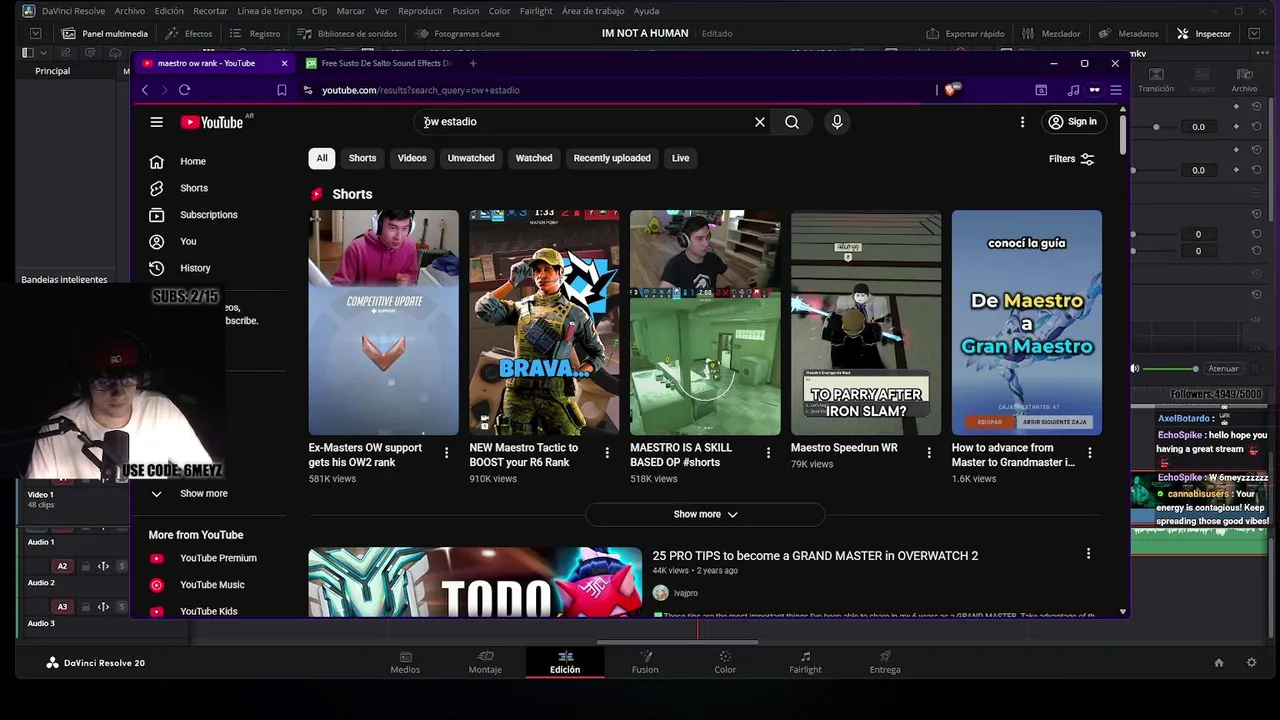Expand Show more under Shorts shelf

(705, 514)
